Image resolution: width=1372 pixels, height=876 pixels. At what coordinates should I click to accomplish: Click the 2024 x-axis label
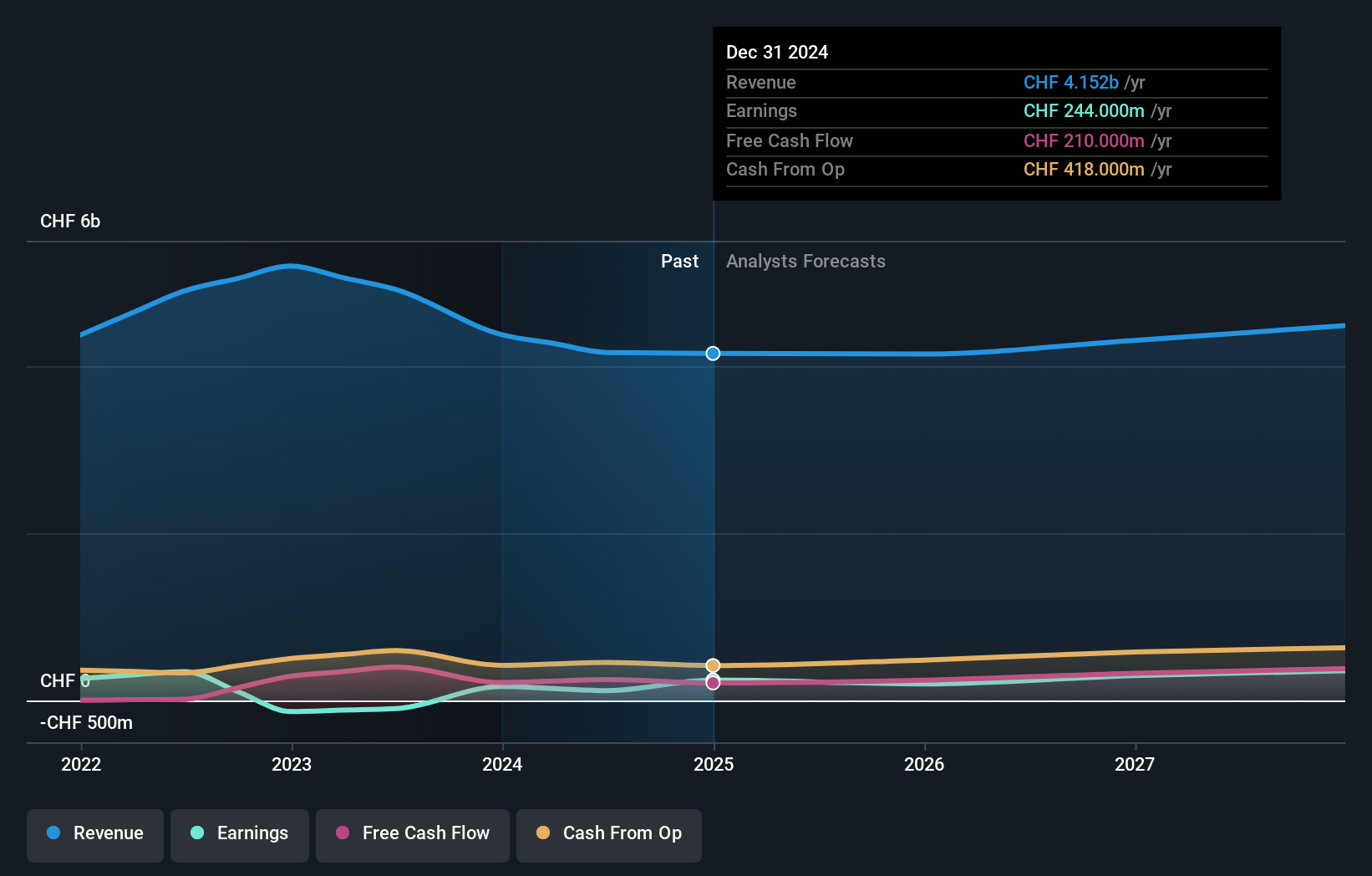(x=502, y=764)
